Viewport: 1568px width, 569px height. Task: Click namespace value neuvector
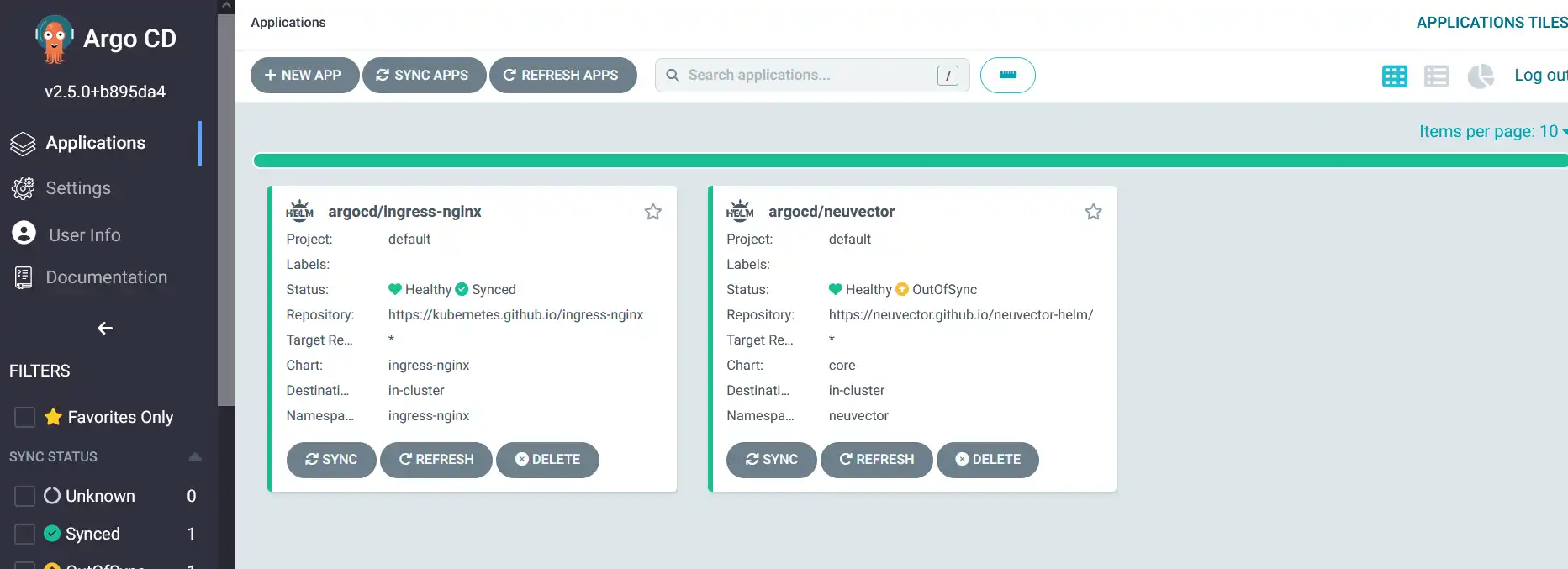pyautogui.click(x=858, y=415)
